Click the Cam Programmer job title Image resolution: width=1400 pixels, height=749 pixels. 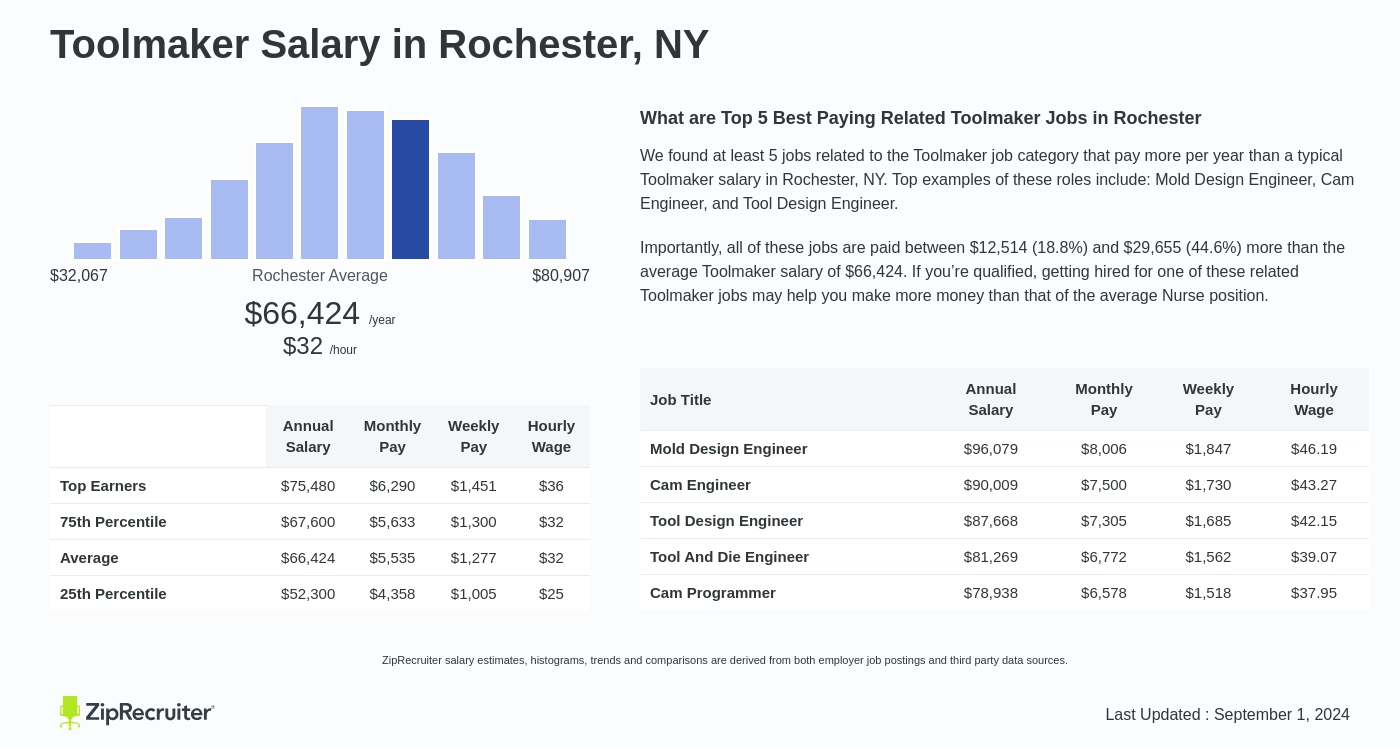click(713, 593)
